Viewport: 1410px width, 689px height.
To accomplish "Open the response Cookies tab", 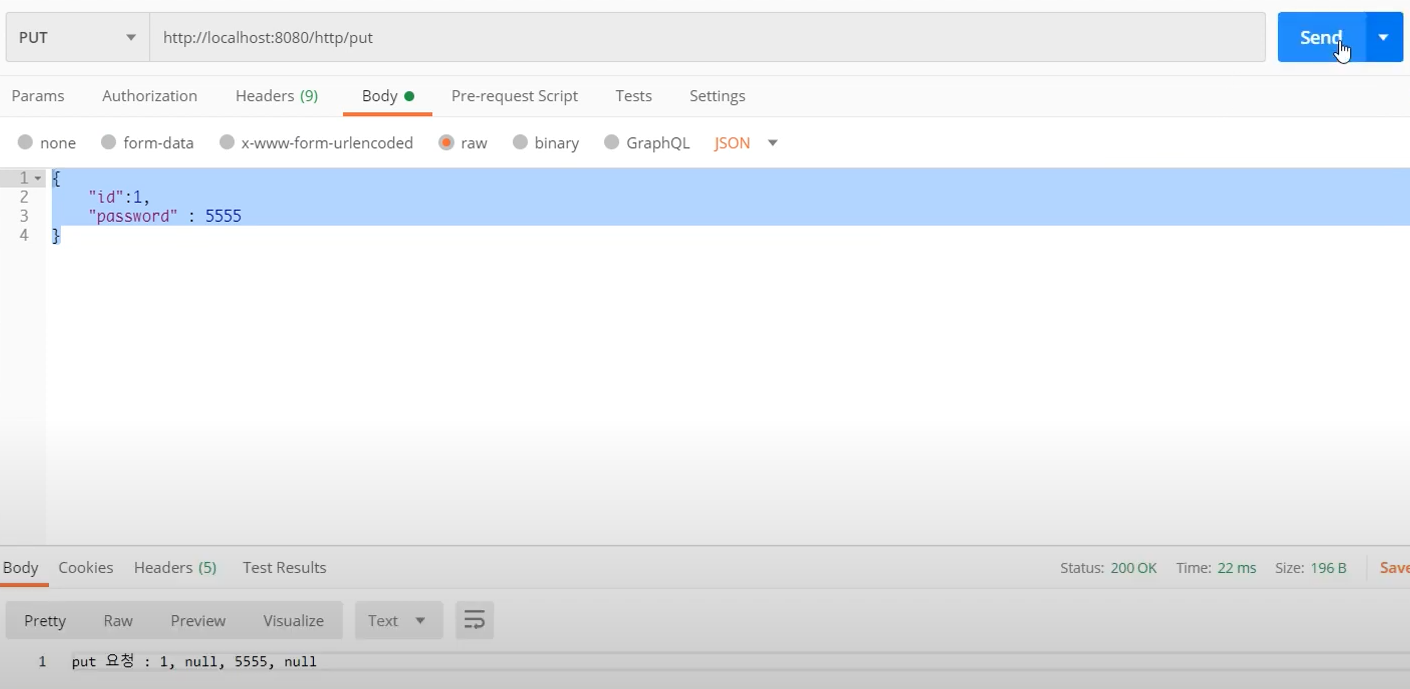I will pos(86,567).
